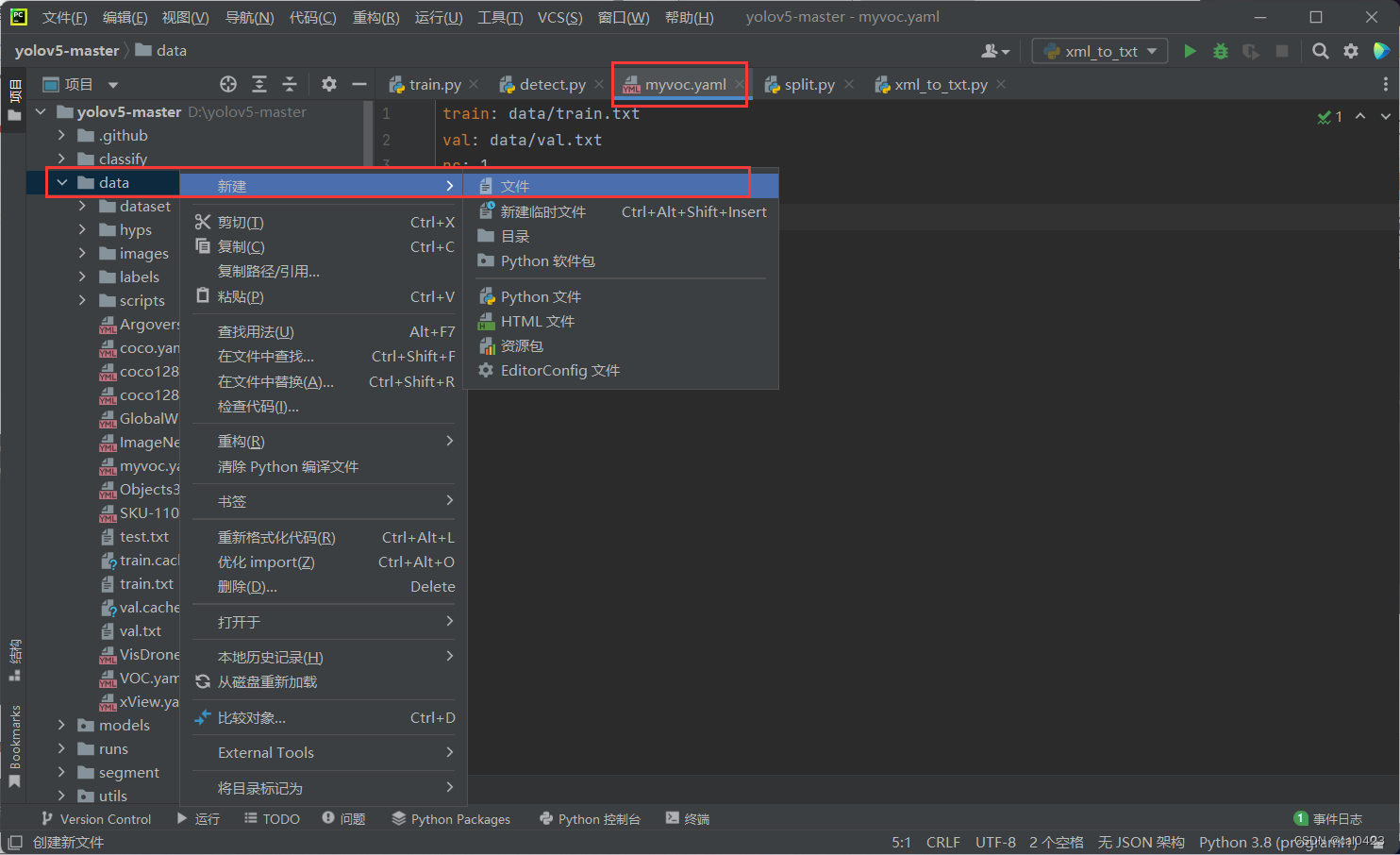Click the project tree vertical scrollbar
Screen dimensions: 1400x855
(x=368, y=132)
